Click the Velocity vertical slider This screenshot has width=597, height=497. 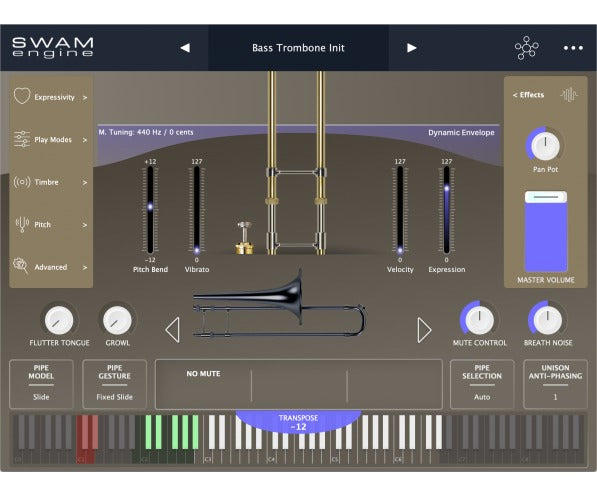400,210
